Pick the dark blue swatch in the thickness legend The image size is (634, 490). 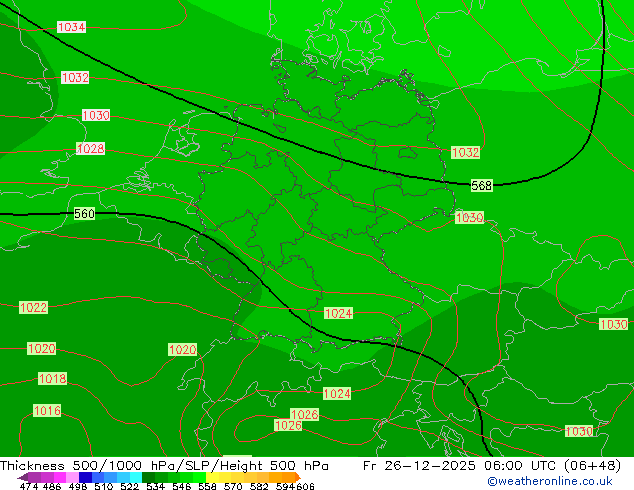click(85, 477)
